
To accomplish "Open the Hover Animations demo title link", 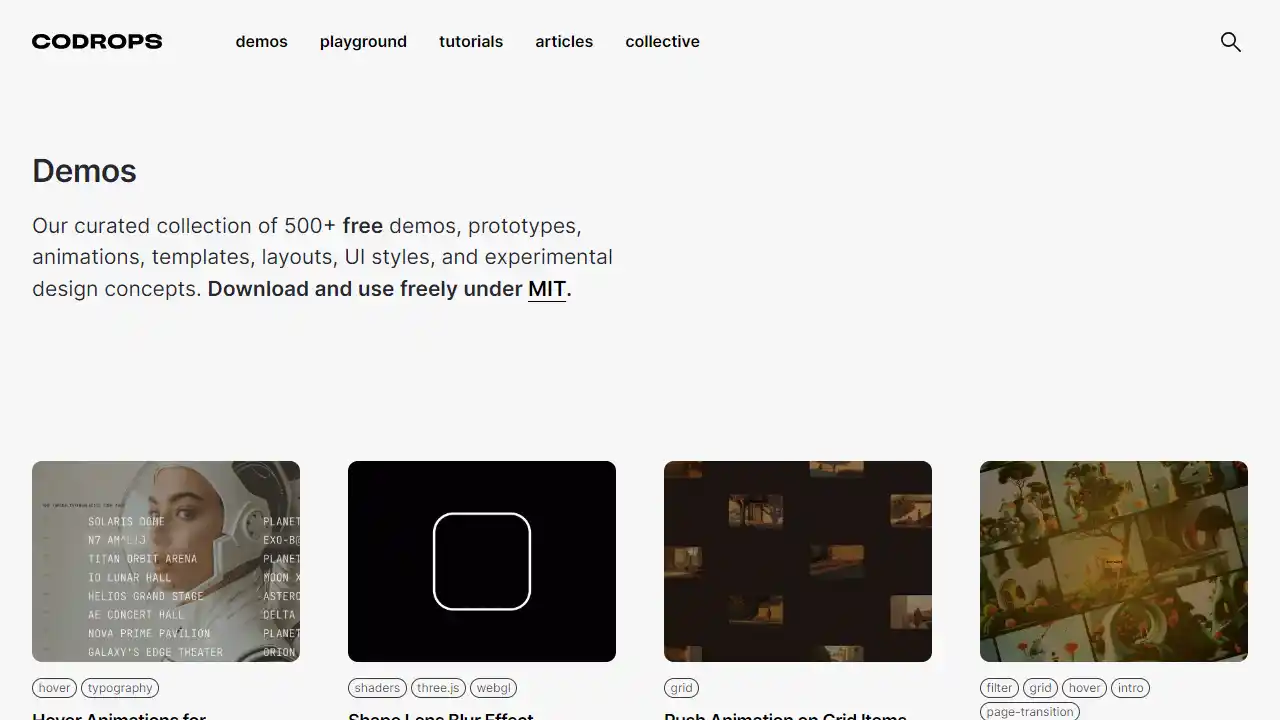I will pyautogui.click(x=118, y=716).
